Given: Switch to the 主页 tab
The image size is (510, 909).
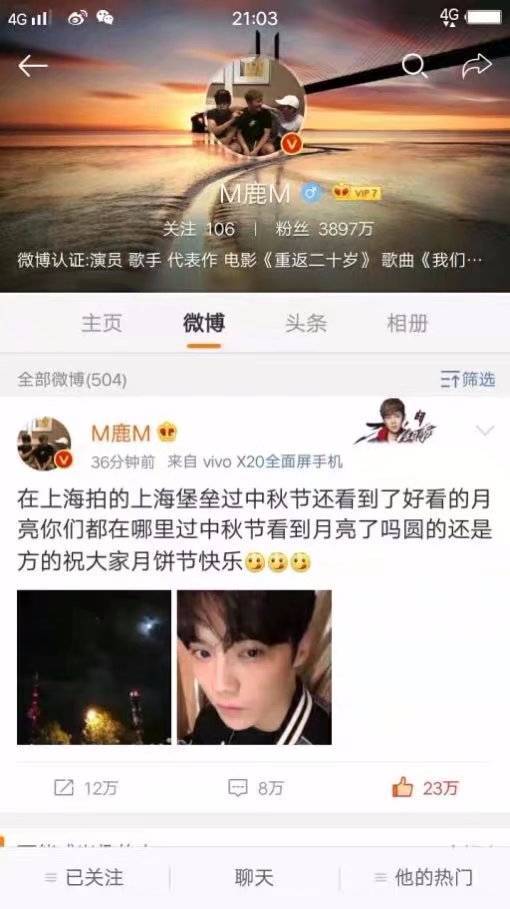Looking at the screenshot, I should 101,323.
